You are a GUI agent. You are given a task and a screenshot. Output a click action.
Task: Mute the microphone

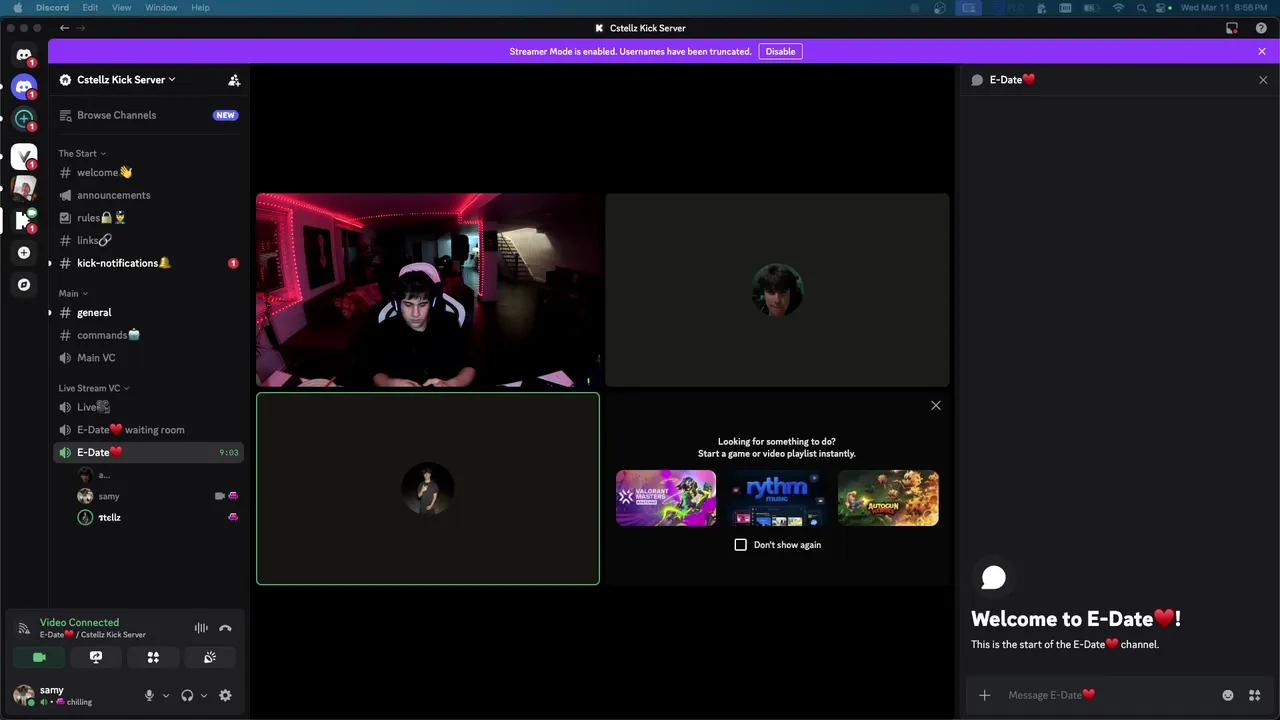point(150,695)
